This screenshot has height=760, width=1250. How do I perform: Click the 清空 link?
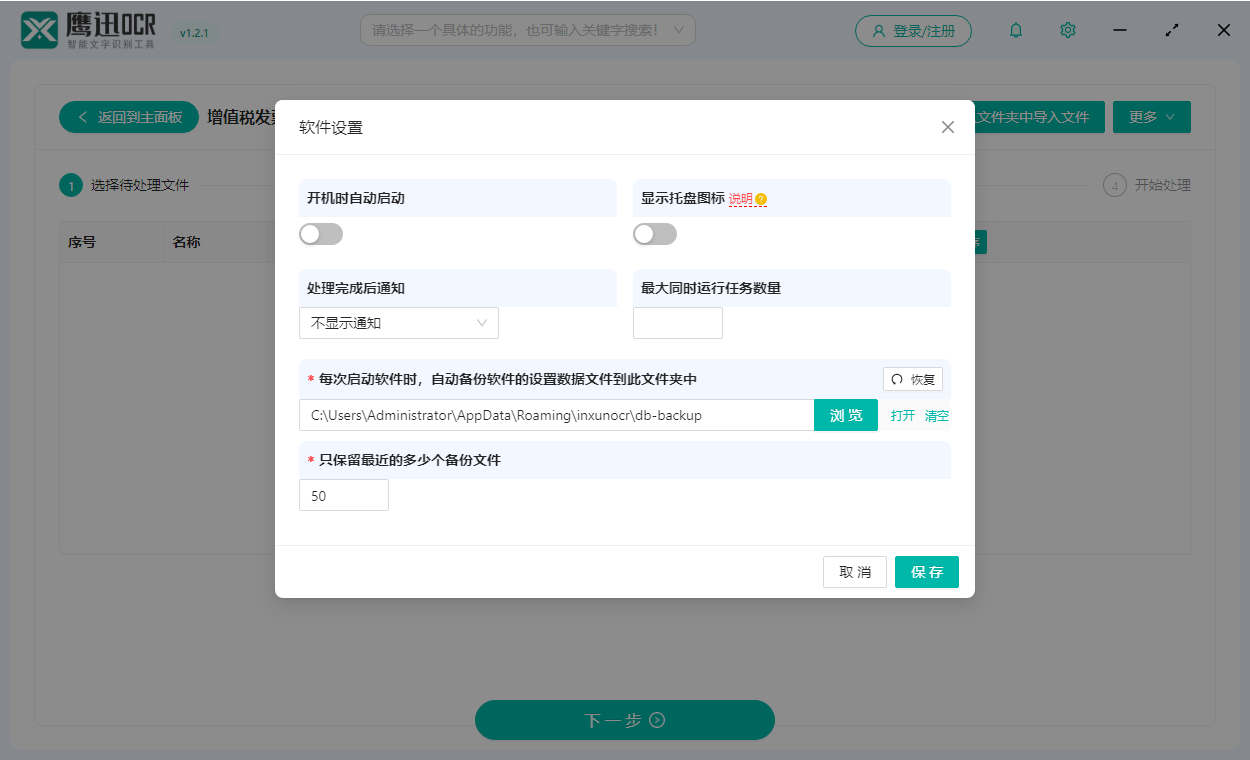[937, 416]
